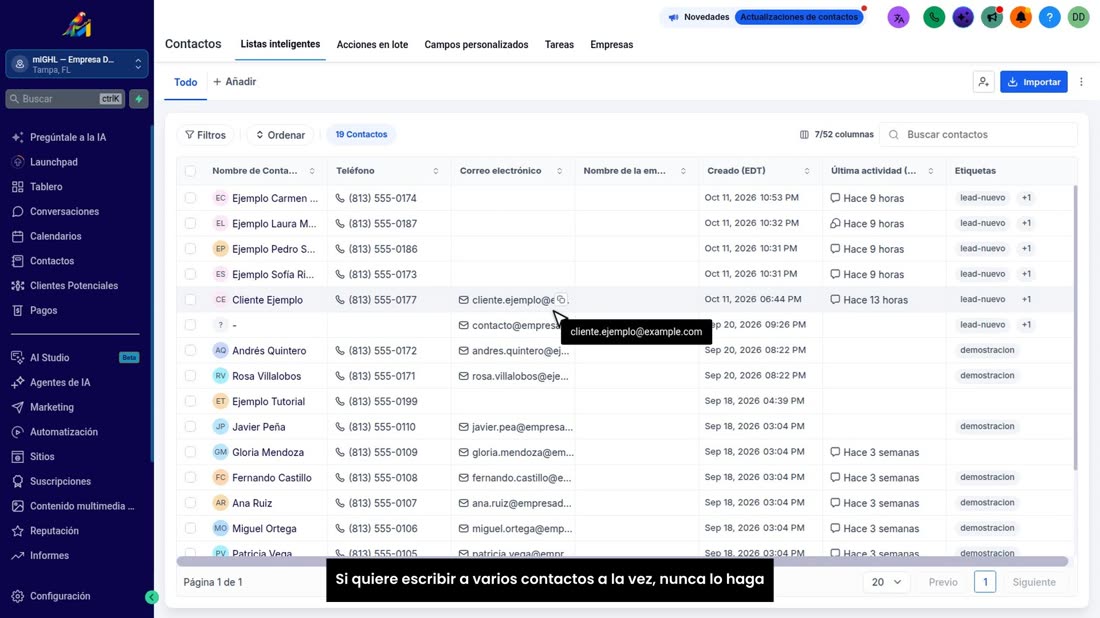Viewport: 1100px width, 618px height.
Task: Sort by Última actividad column arrows
Action: tap(931, 171)
